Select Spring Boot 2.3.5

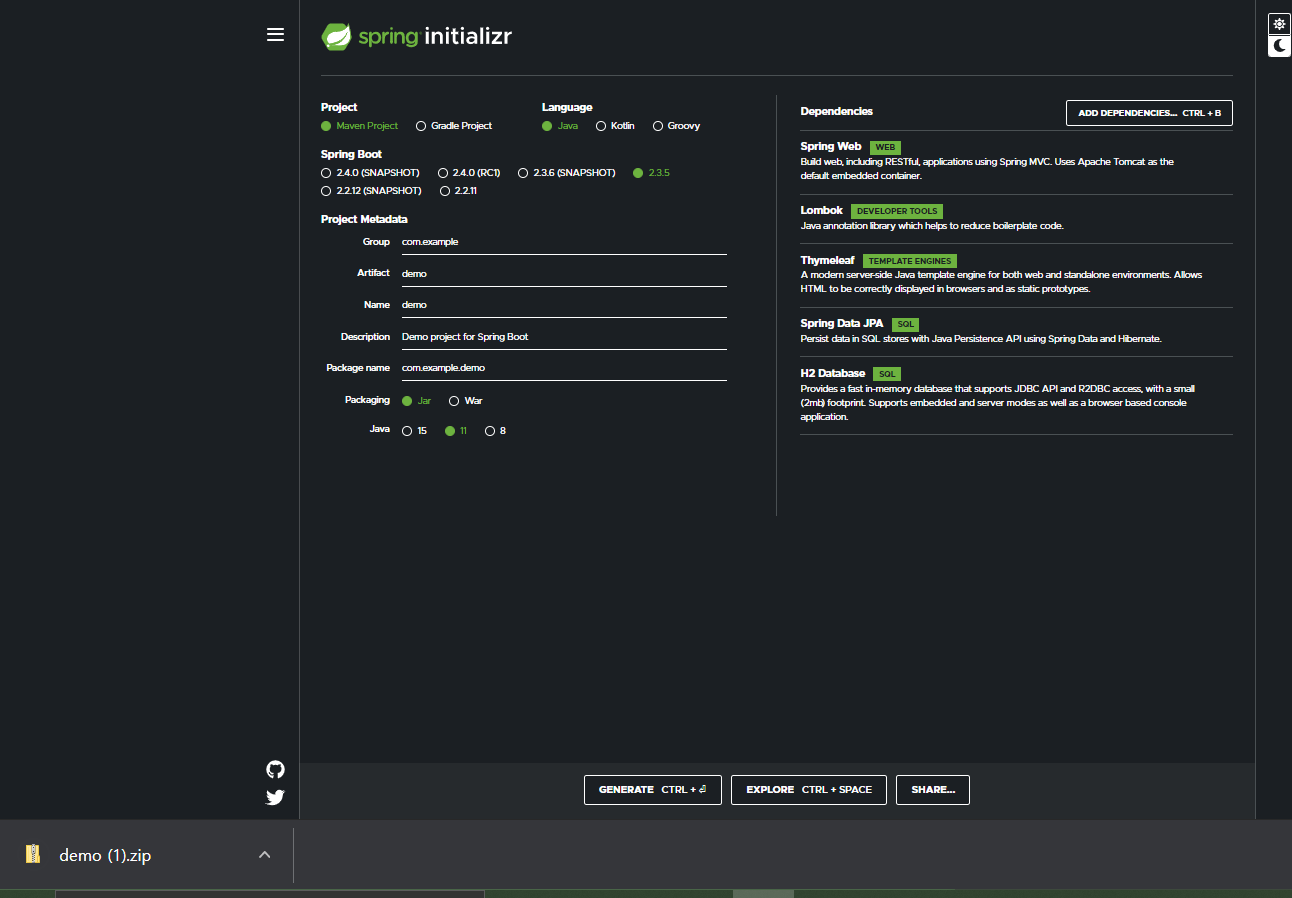[x=651, y=173]
